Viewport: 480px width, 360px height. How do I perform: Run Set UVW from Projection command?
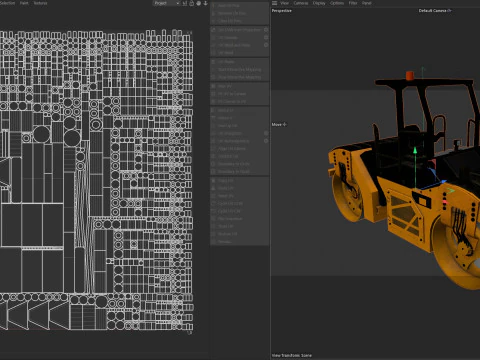(239, 30)
